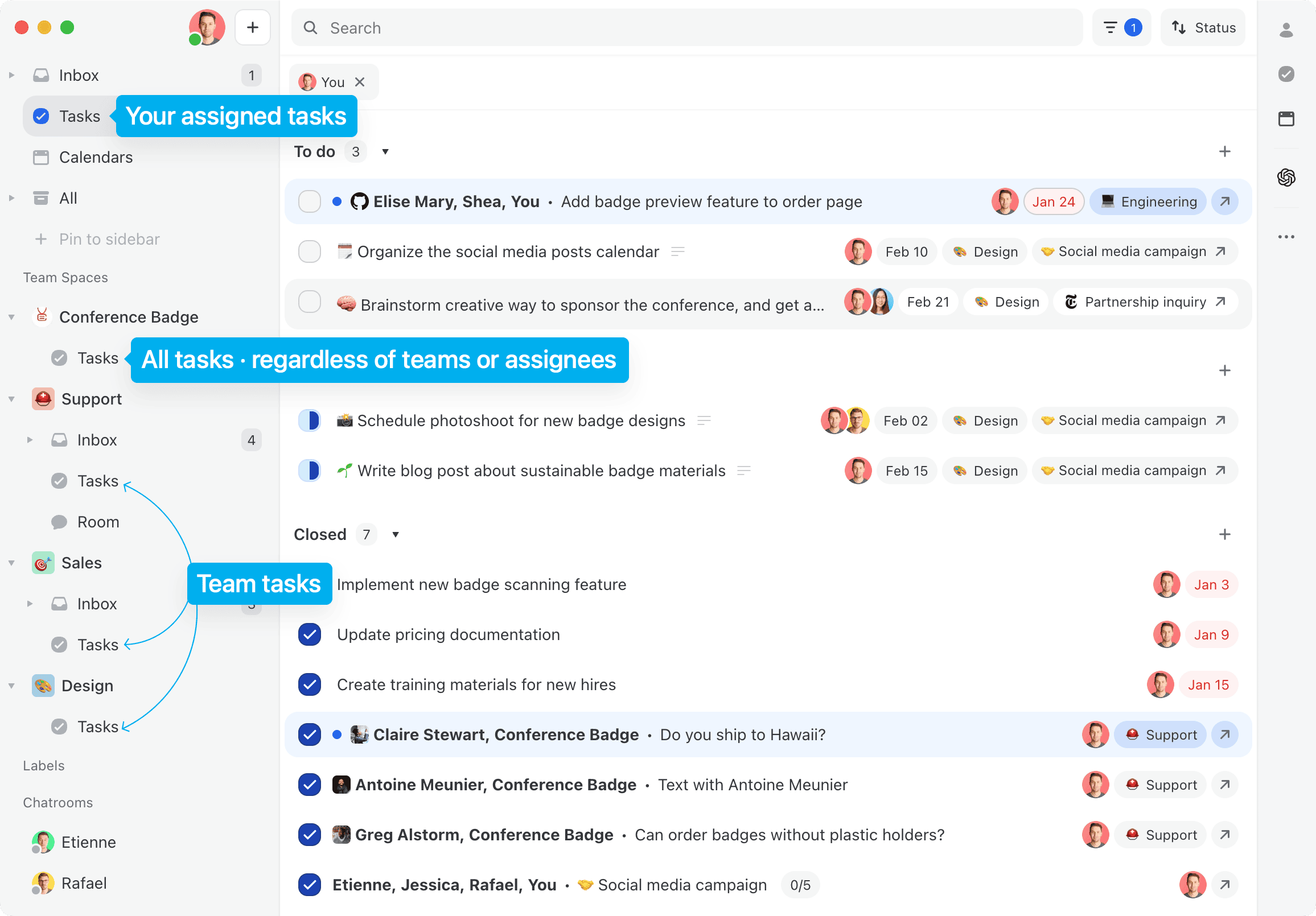Collapse the Closed section

click(x=396, y=534)
